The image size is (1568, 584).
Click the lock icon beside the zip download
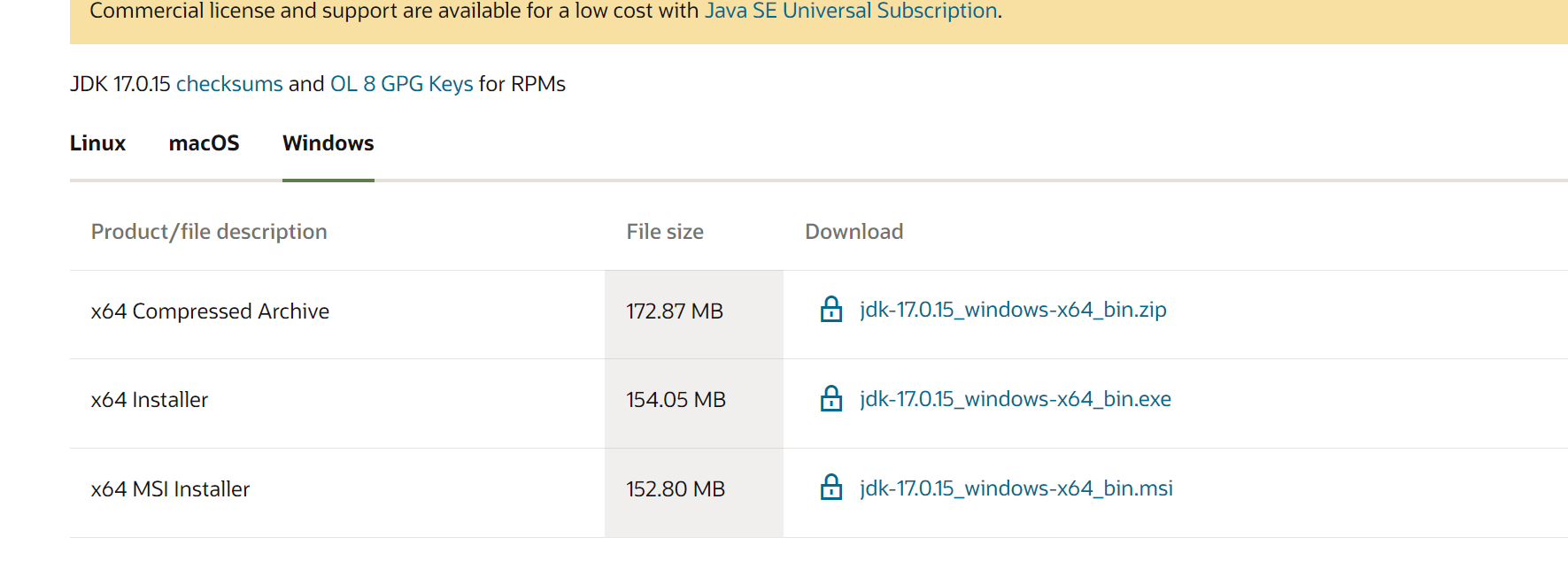(831, 310)
